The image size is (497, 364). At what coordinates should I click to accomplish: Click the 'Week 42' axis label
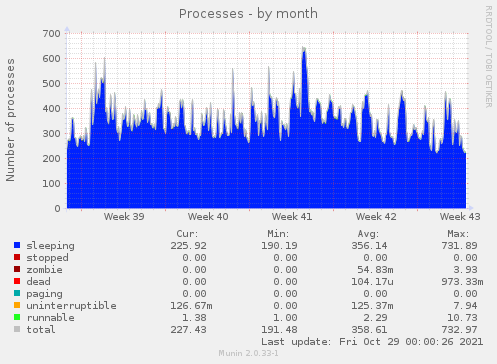tap(376, 217)
